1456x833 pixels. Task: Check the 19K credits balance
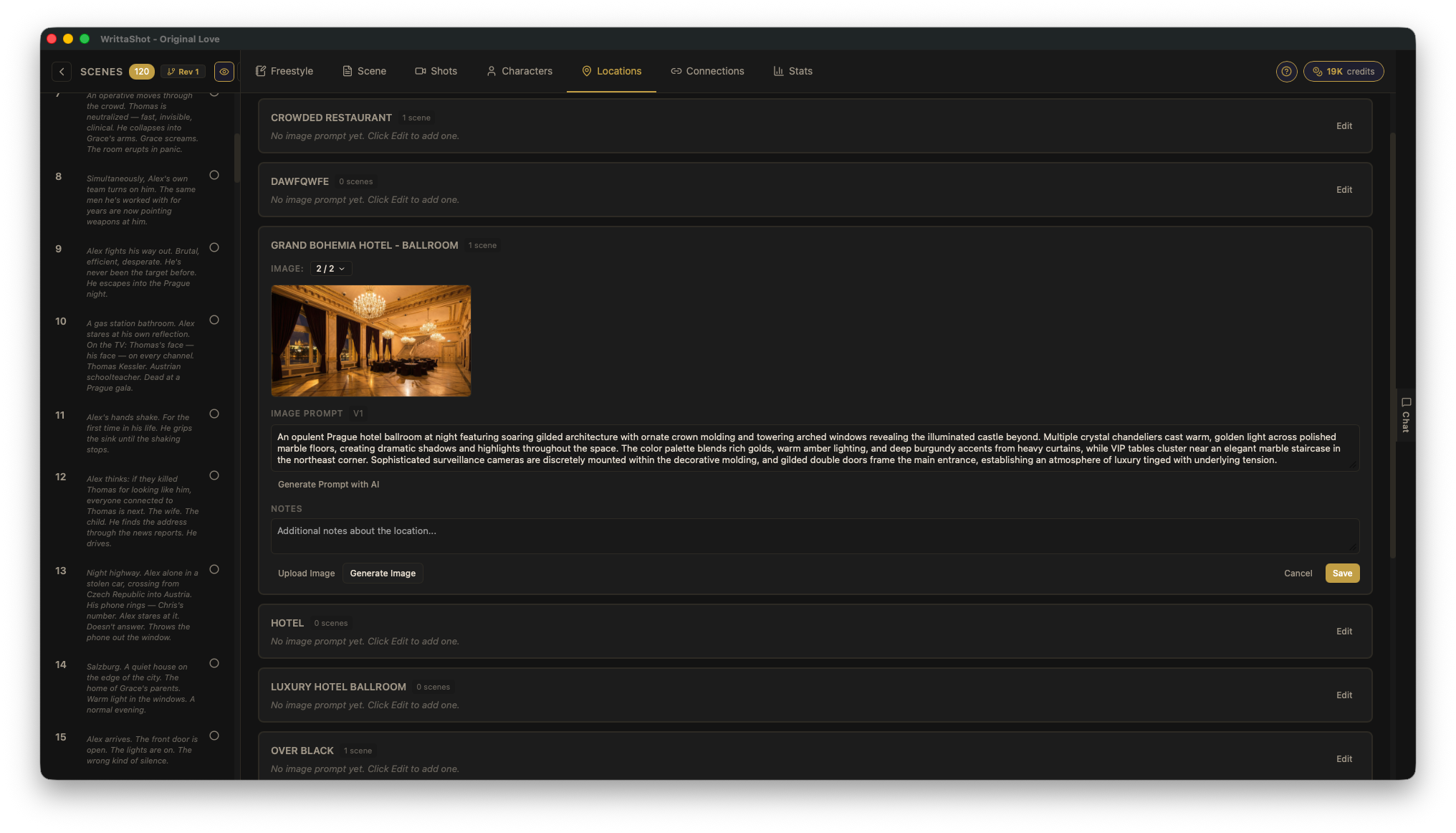coord(1343,71)
